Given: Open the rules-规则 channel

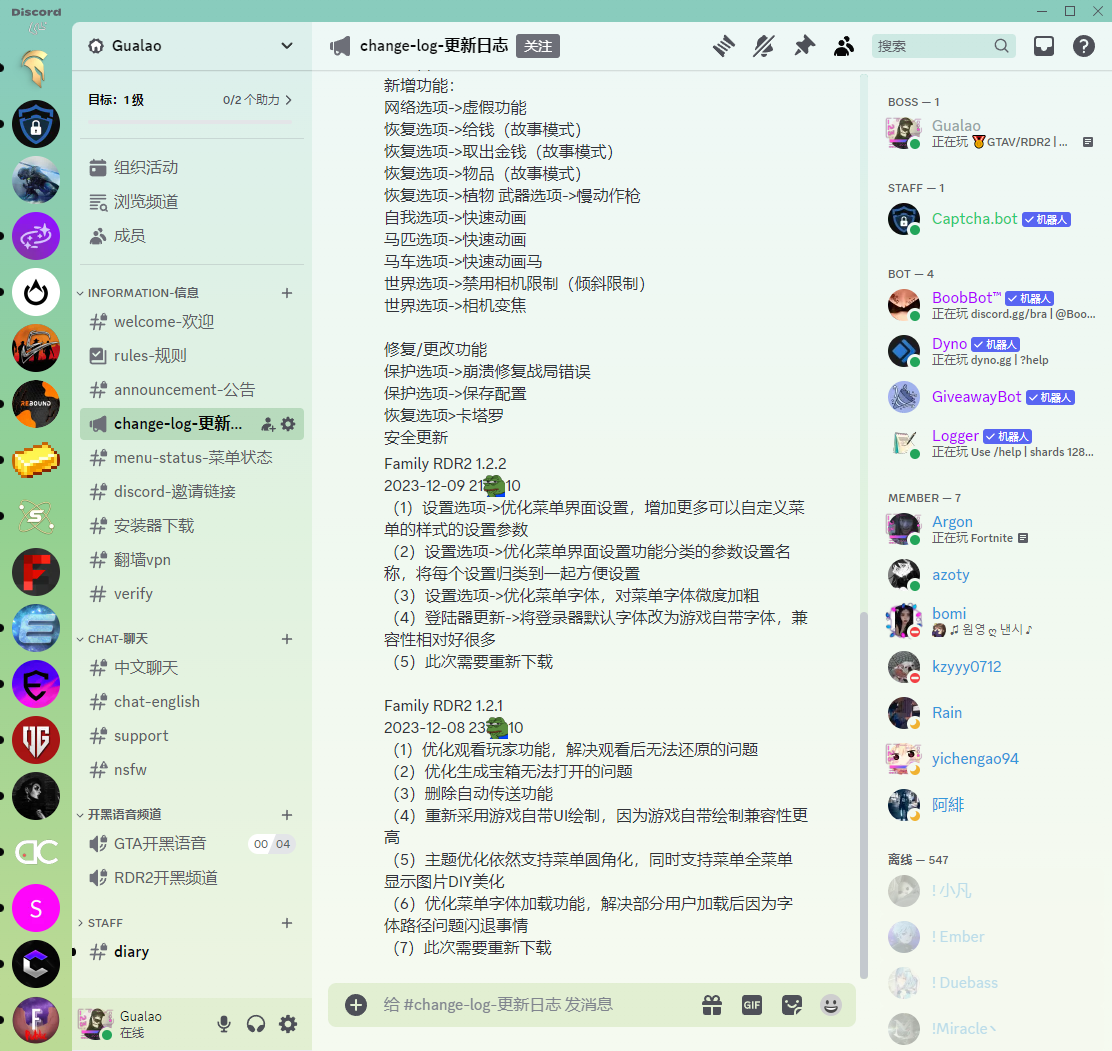Looking at the screenshot, I should 191,356.
